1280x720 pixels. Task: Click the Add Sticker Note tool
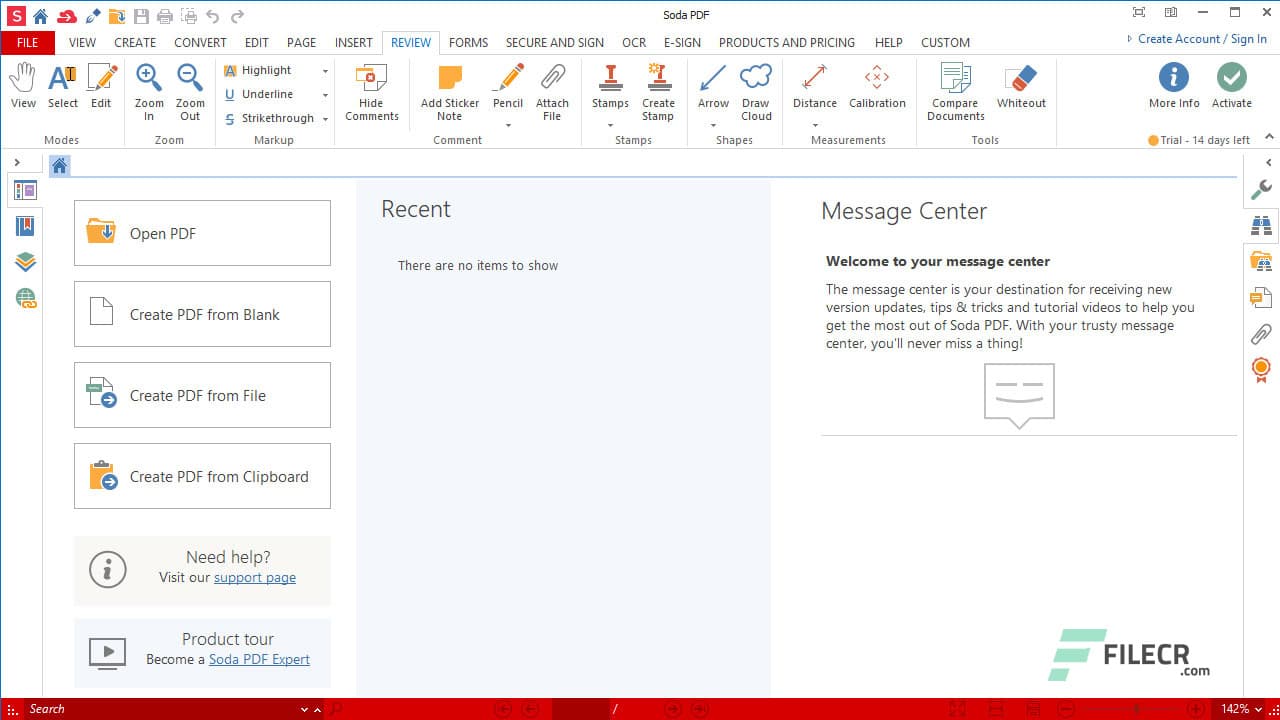[x=449, y=90]
